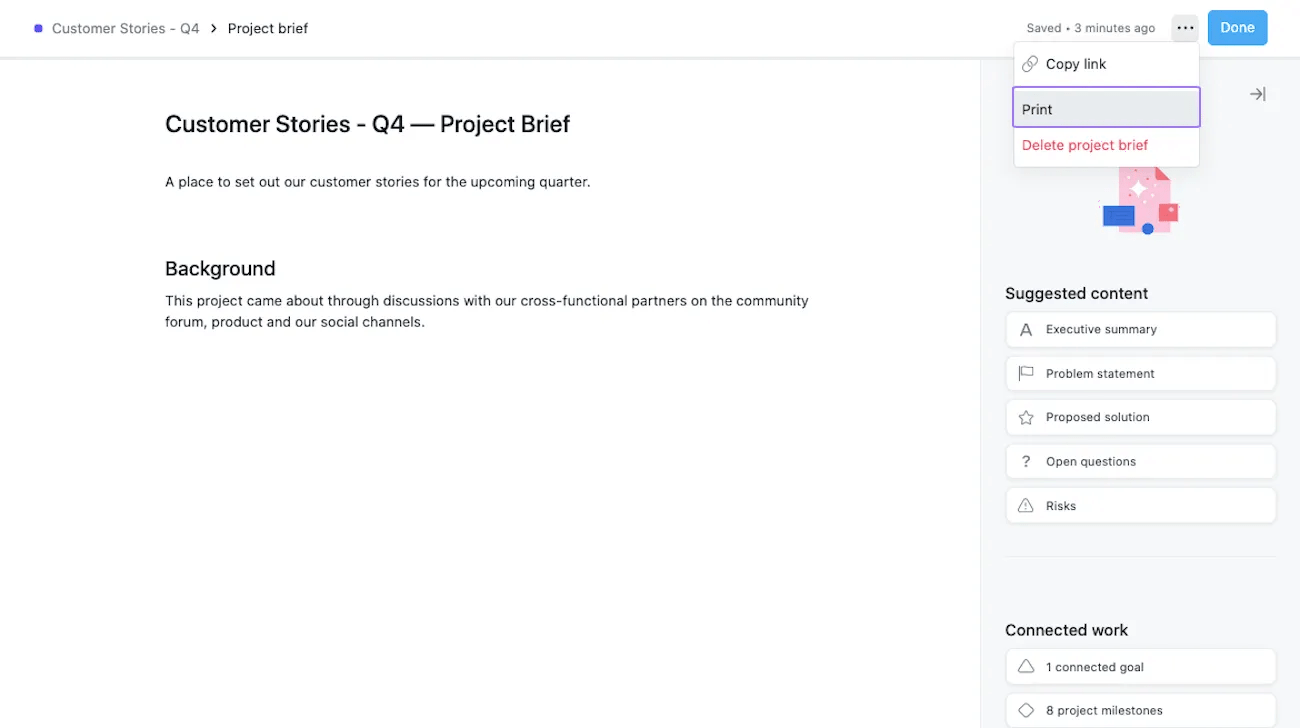Click the Risks warning triangle icon
Viewport: 1300px width, 728px height.
coord(1025,505)
